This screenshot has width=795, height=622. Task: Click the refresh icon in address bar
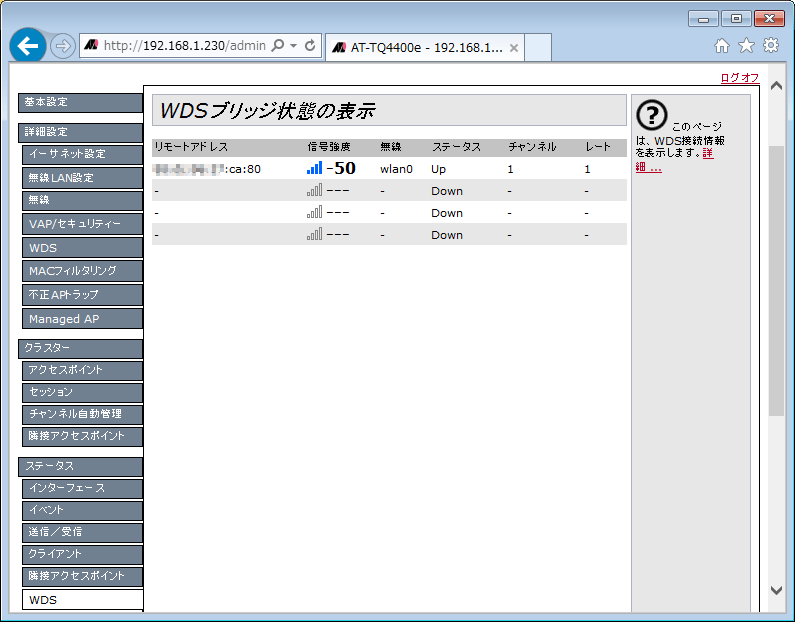(310, 46)
